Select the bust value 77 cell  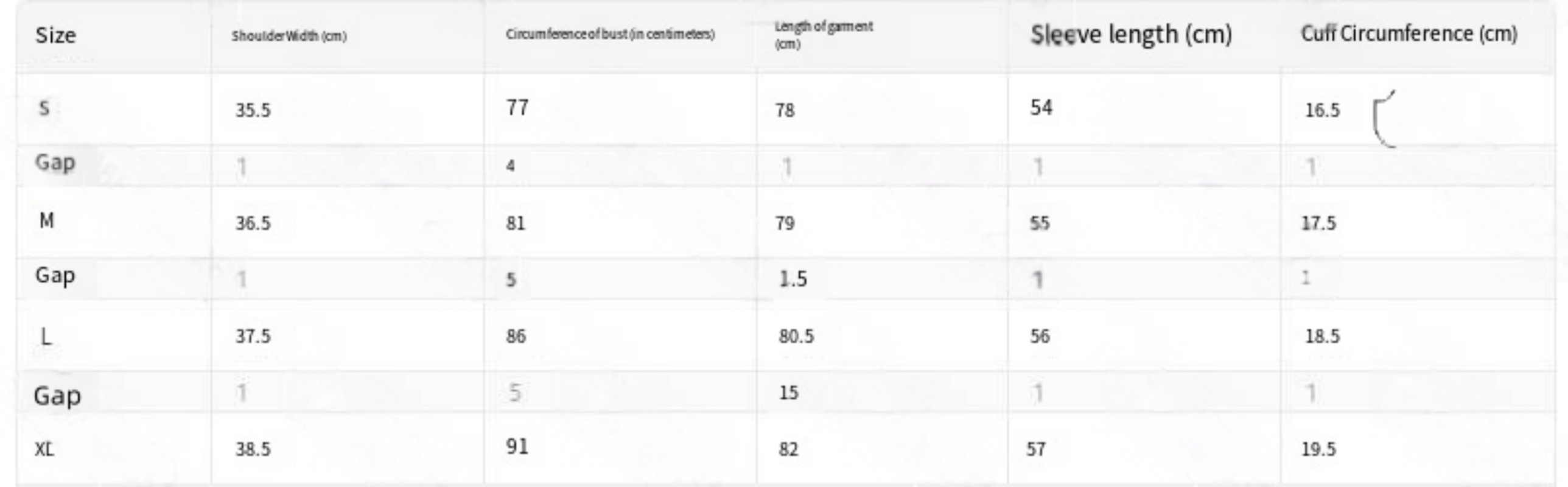[517, 108]
